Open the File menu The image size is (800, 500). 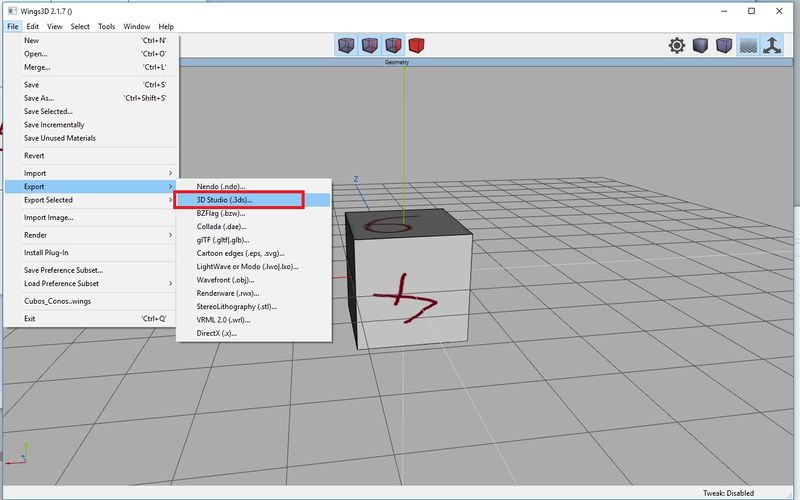(x=13, y=27)
